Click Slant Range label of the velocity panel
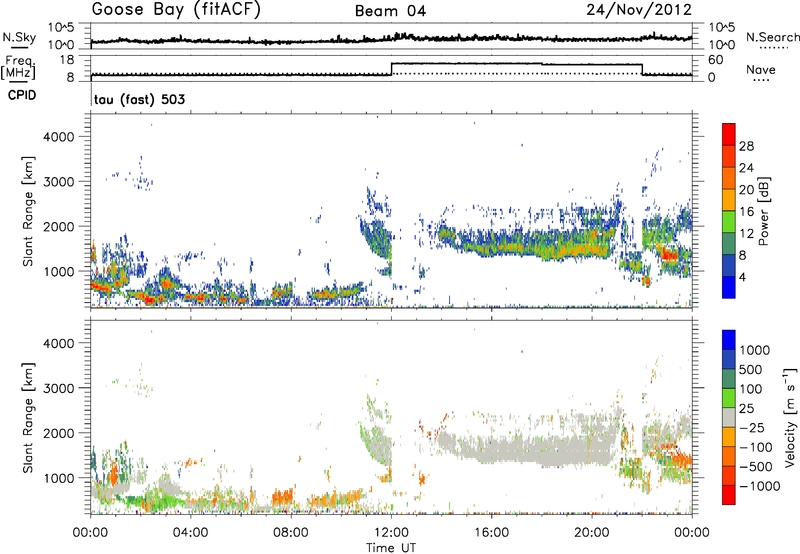Viewport: 800px width, 554px height. click(28, 417)
